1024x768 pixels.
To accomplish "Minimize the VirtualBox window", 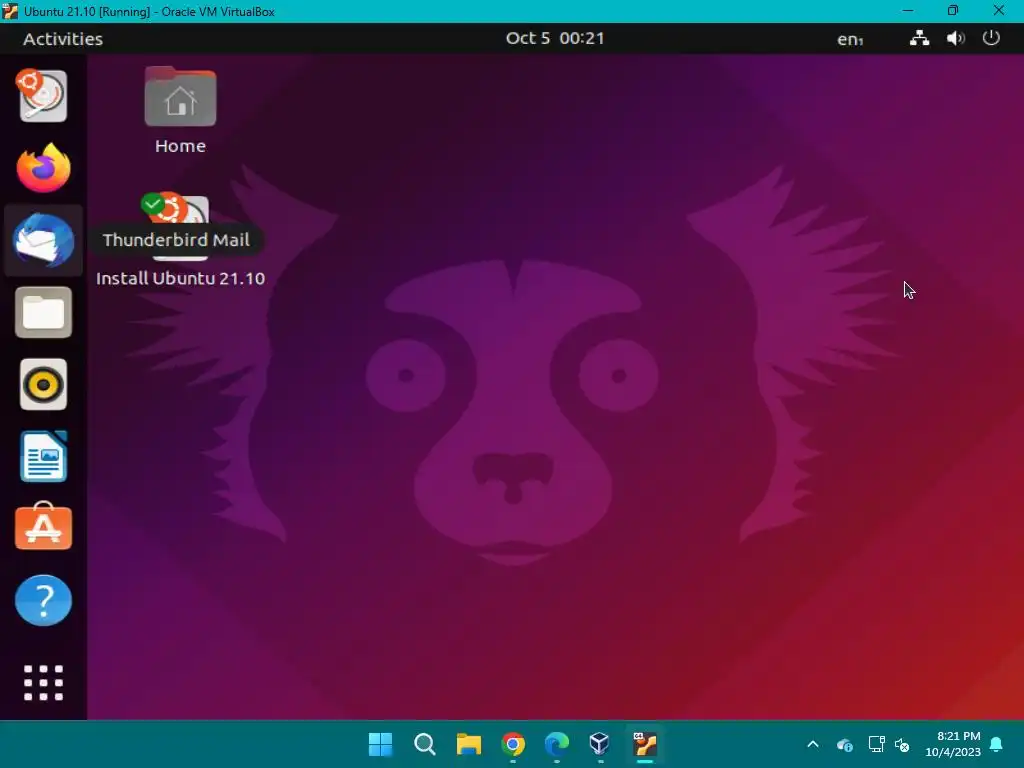I will [x=908, y=10].
